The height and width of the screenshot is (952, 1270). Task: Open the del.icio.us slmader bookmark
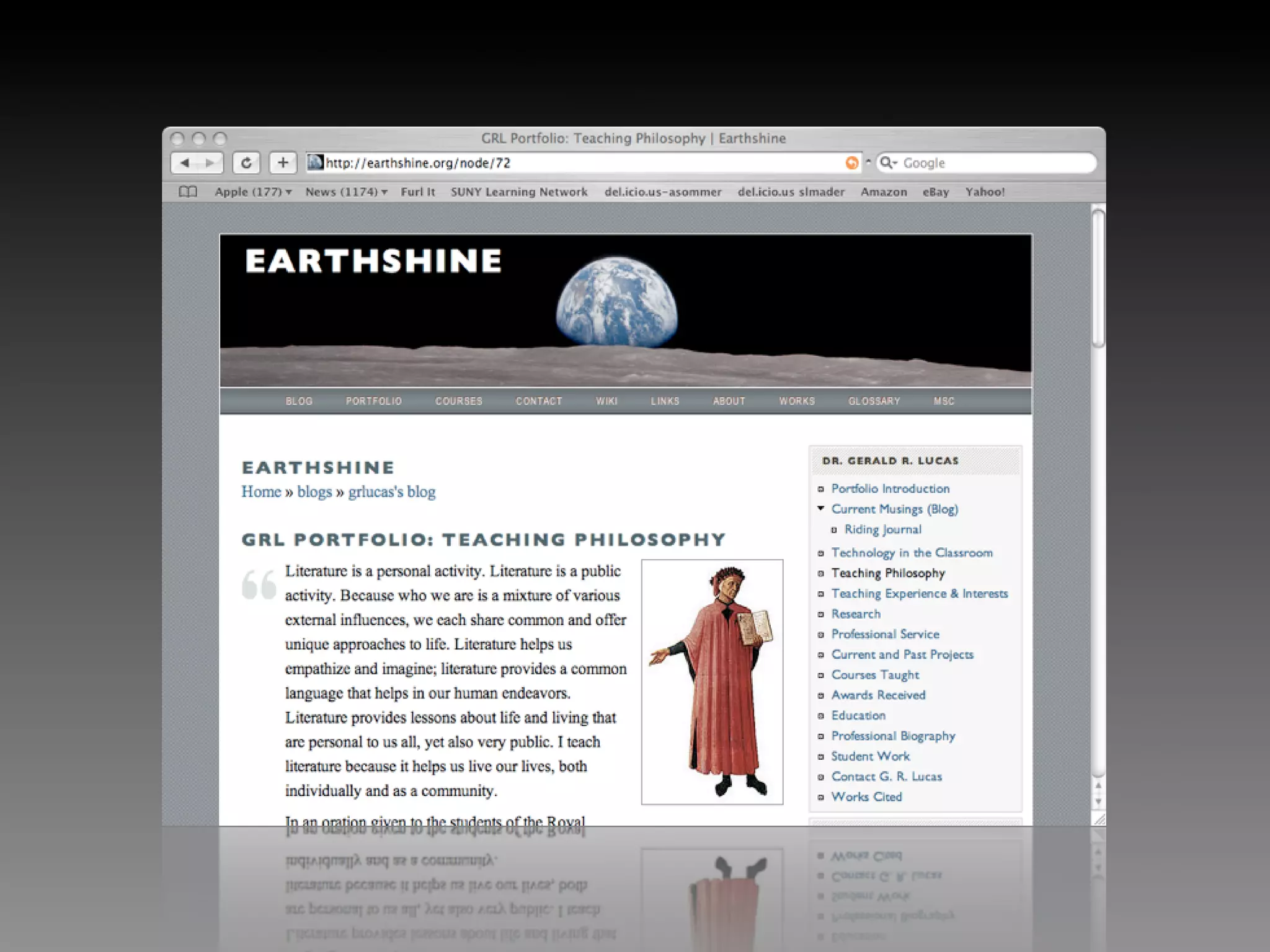point(791,192)
